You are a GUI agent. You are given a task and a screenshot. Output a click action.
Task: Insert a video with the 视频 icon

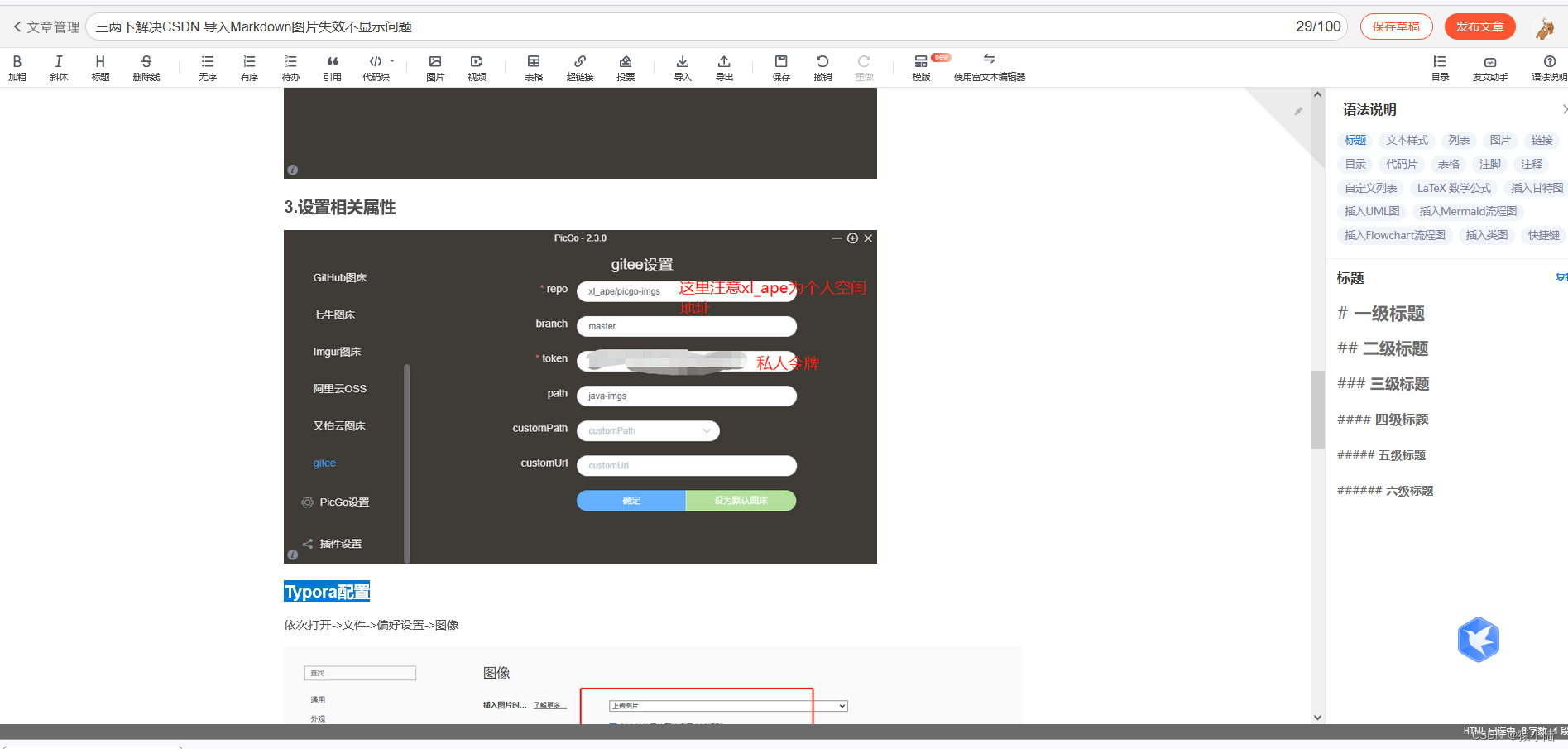(x=477, y=68)
